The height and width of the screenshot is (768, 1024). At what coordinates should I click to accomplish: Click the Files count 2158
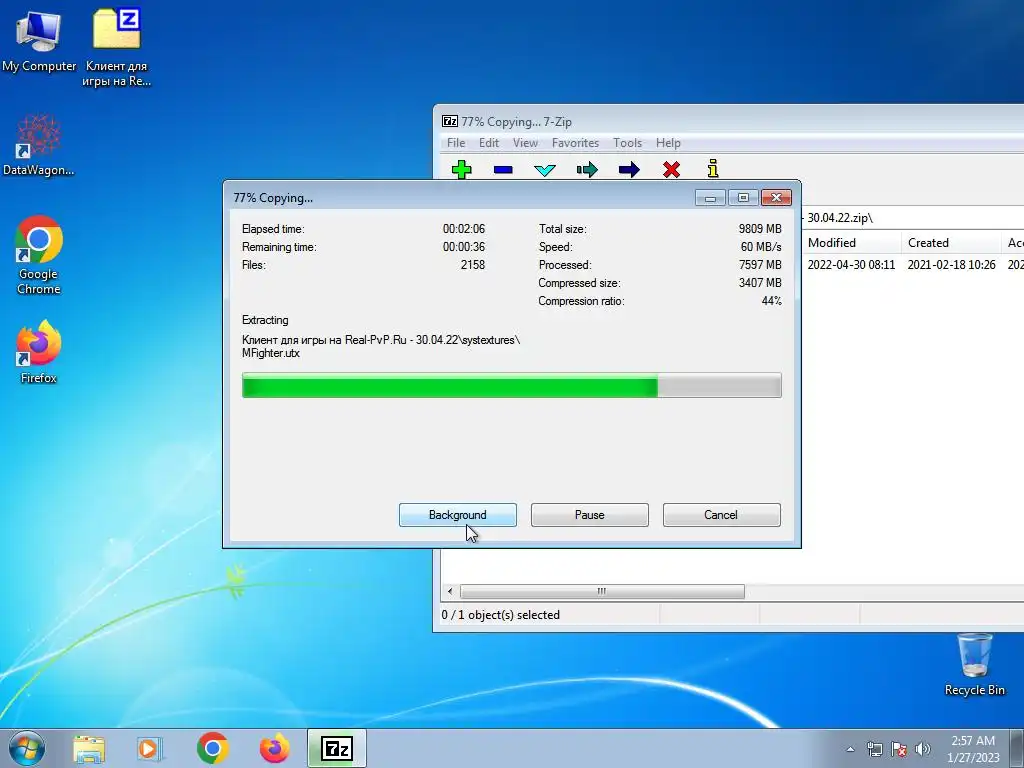[x=473, y=265]
